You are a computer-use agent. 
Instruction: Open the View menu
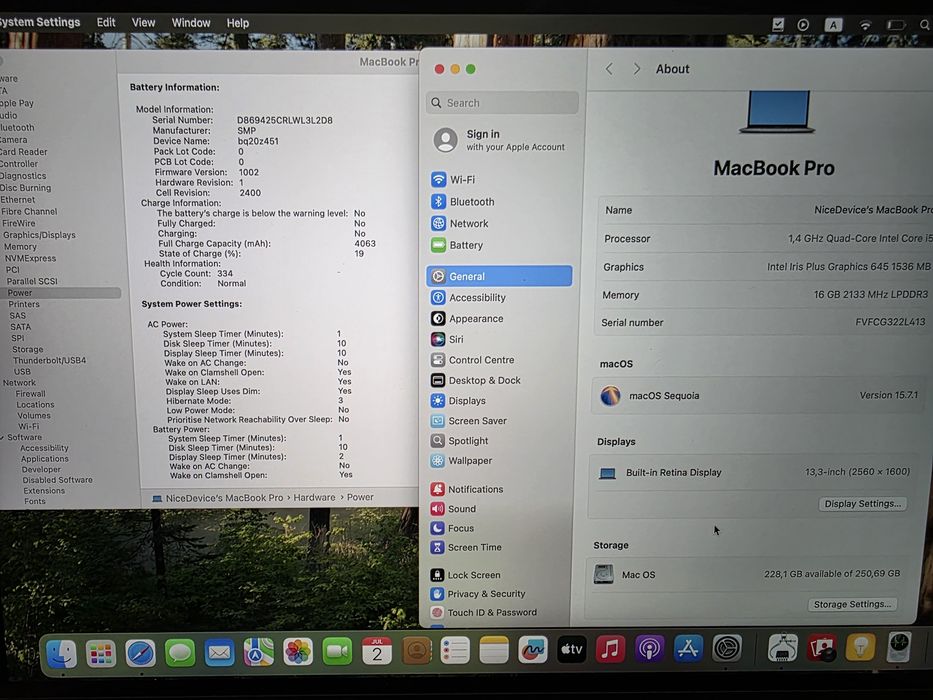pos(143,23)
